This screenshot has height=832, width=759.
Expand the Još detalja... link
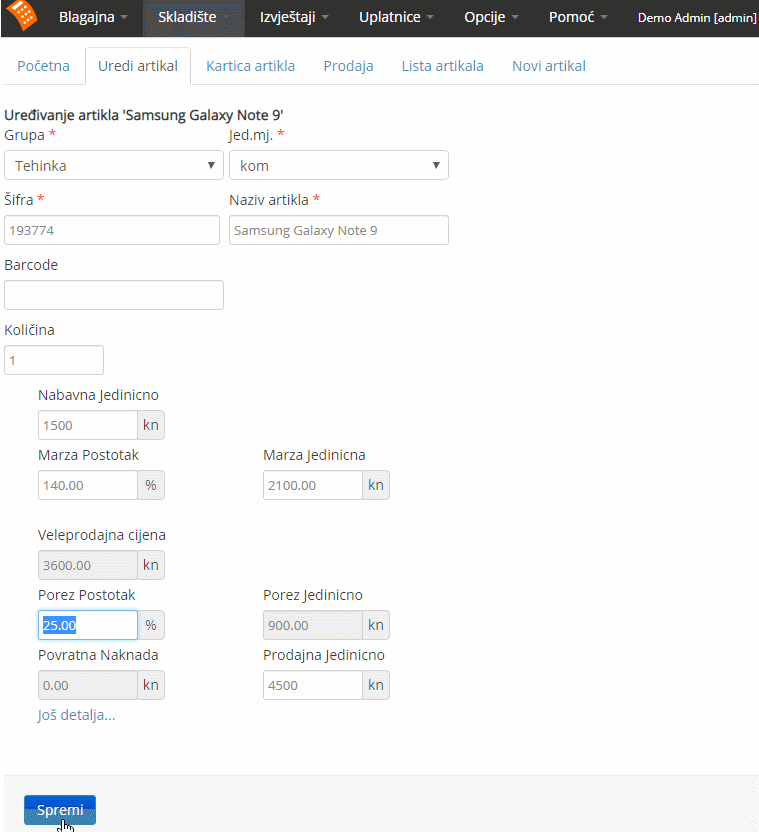coord(76,715)
